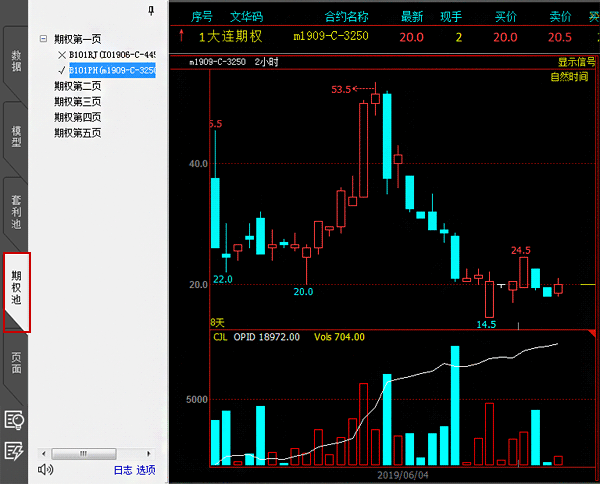The image size is (600, 484).
Task: Open the 模型 sidebar tab
Action: (x=15, y=137)
